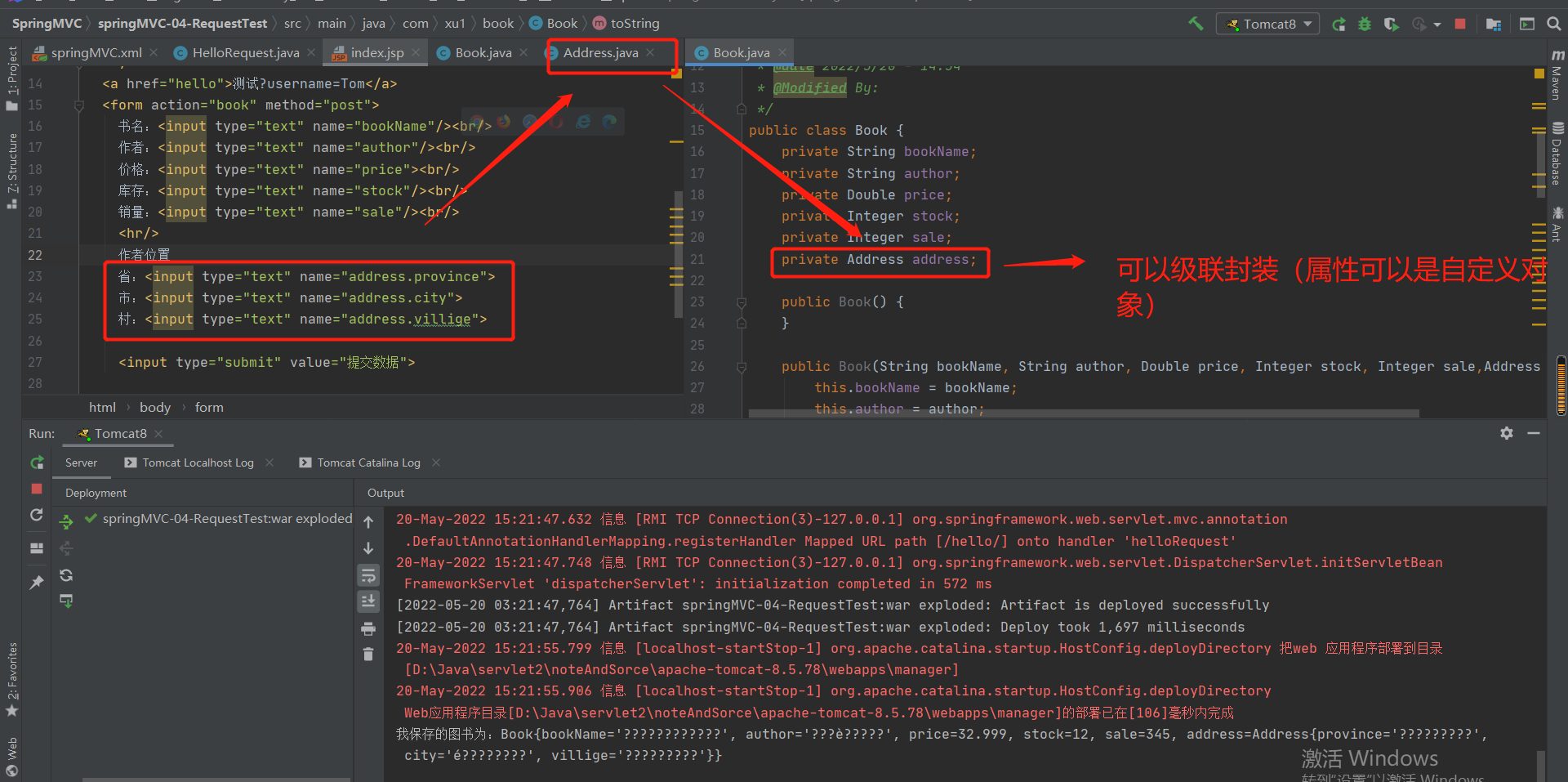This screenshot has width=1568, height=782.
Task: Toggle the Web tool window
Action: [x=11, y=757]
